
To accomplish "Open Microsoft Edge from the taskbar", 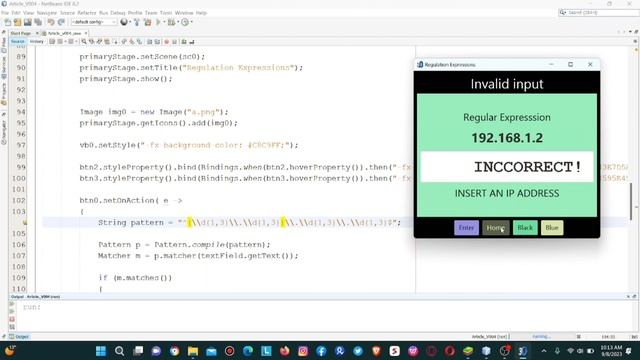I will [x=248, y=351].
